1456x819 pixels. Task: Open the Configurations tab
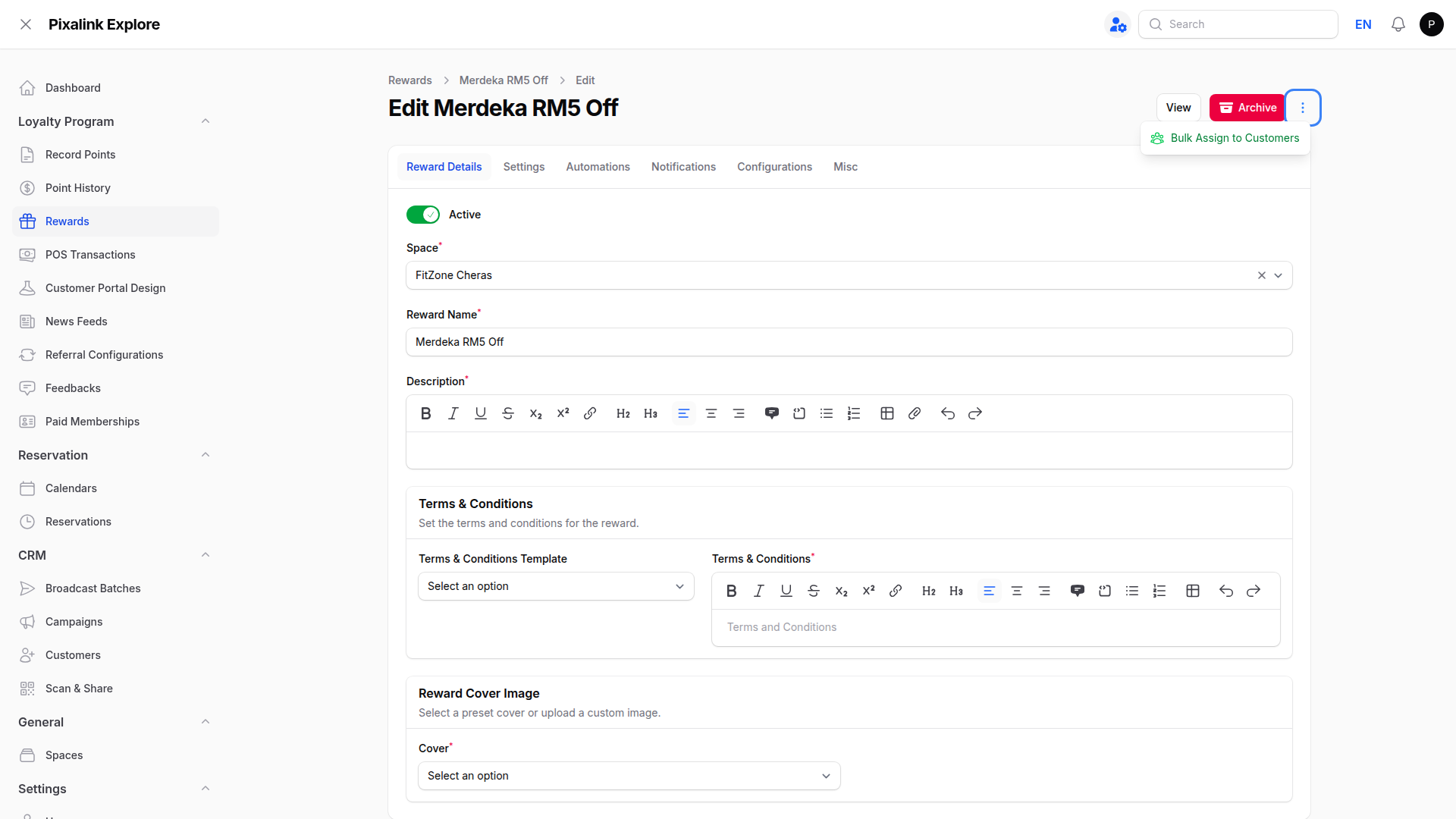click(774, 167)
